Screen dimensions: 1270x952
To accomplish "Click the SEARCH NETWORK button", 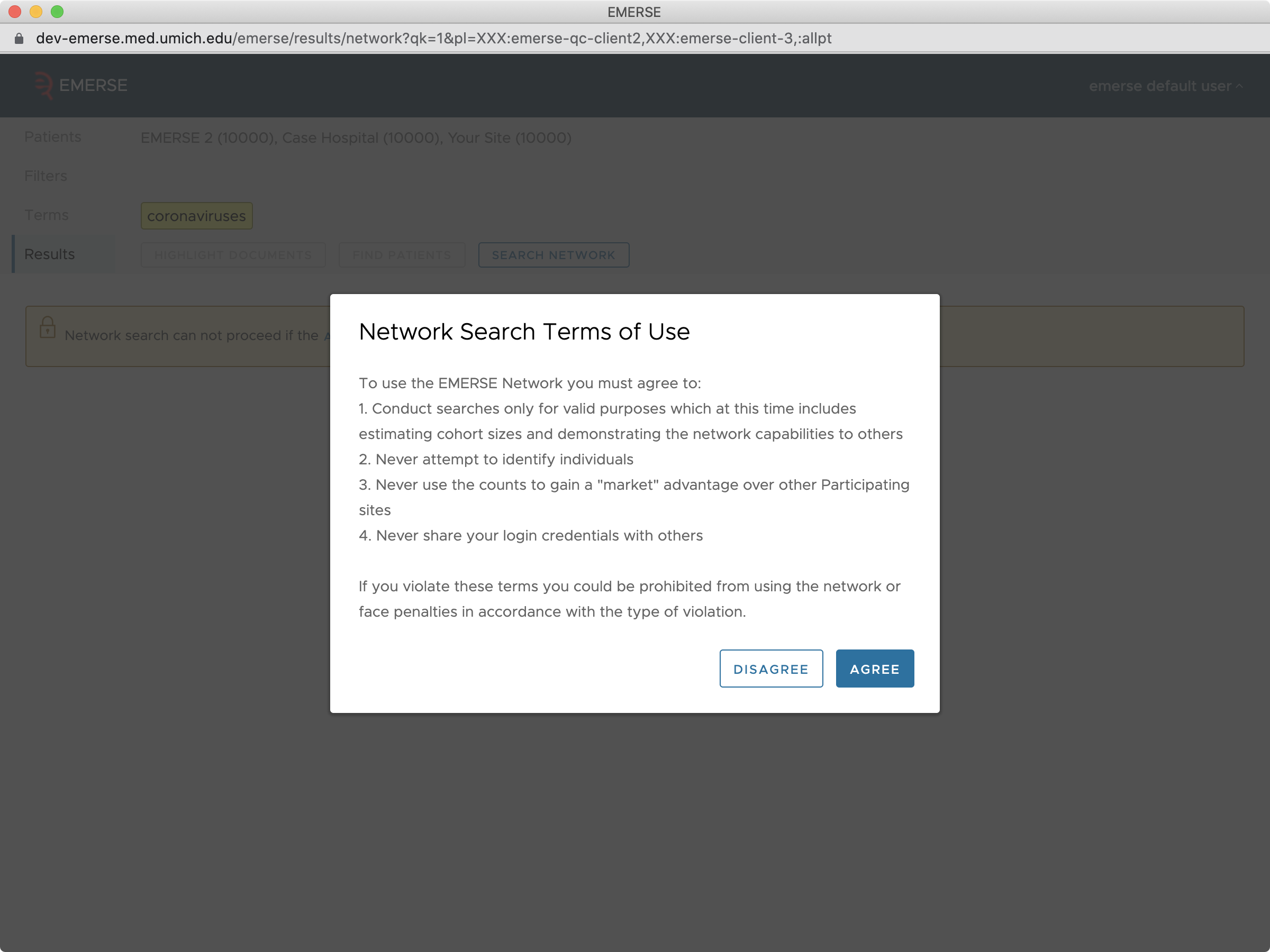I will (554, 255).
